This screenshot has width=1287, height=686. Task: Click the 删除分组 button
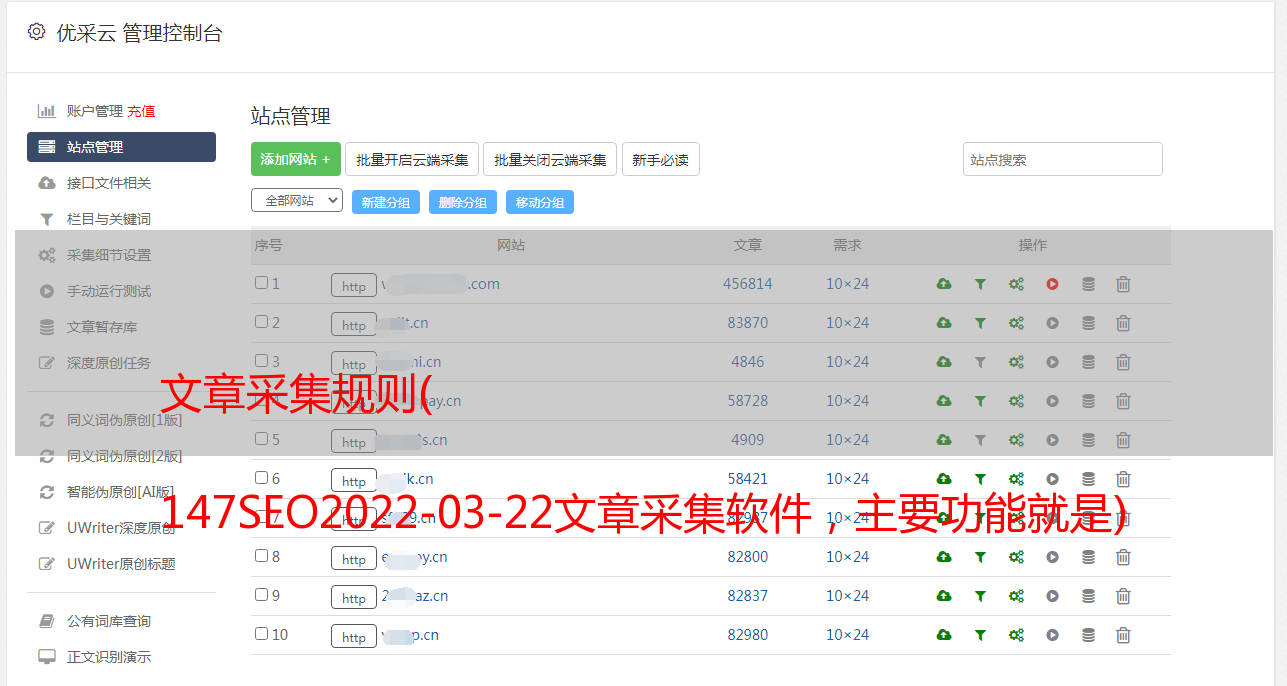[463, 202]
